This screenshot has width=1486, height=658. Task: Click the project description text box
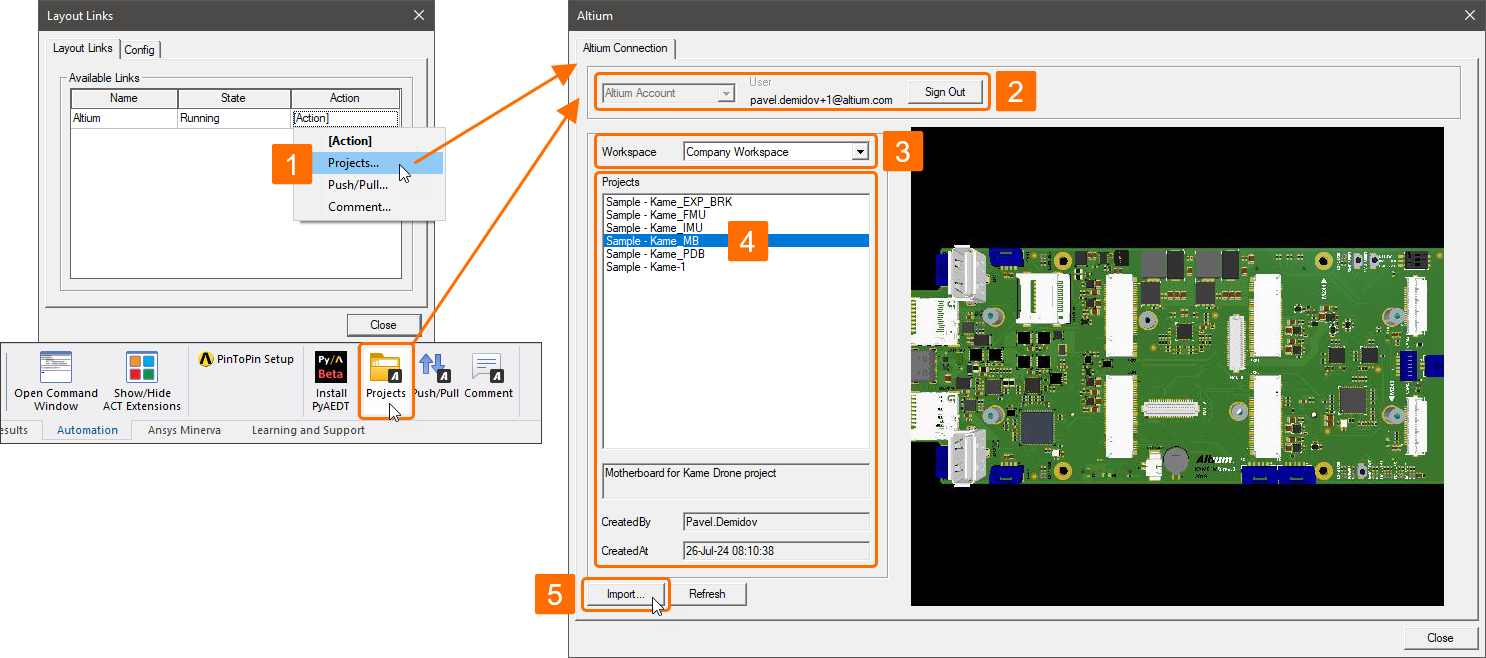click(x=736, y=481)
